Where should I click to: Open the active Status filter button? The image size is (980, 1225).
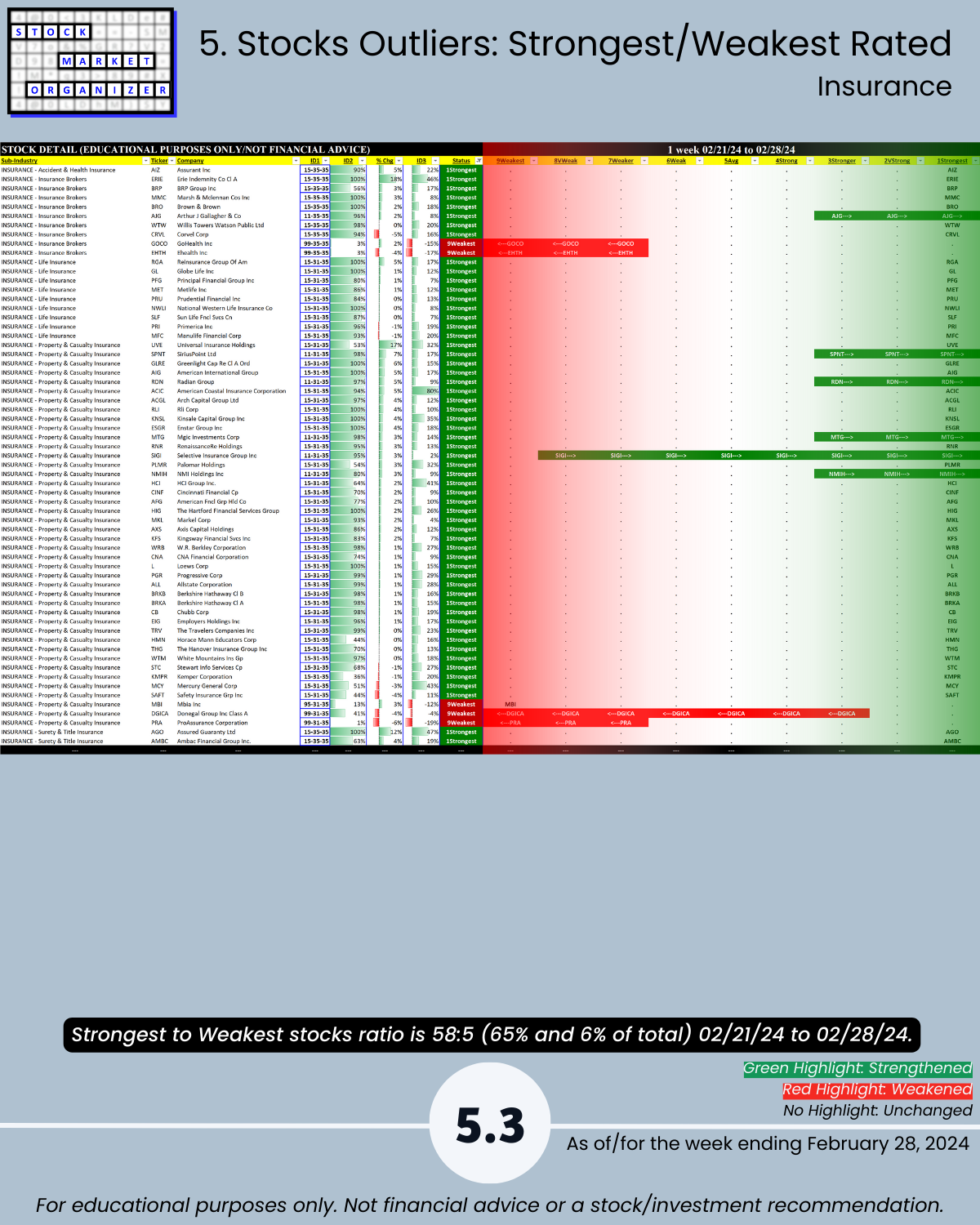pyautogui.click(x=479, y=161)
